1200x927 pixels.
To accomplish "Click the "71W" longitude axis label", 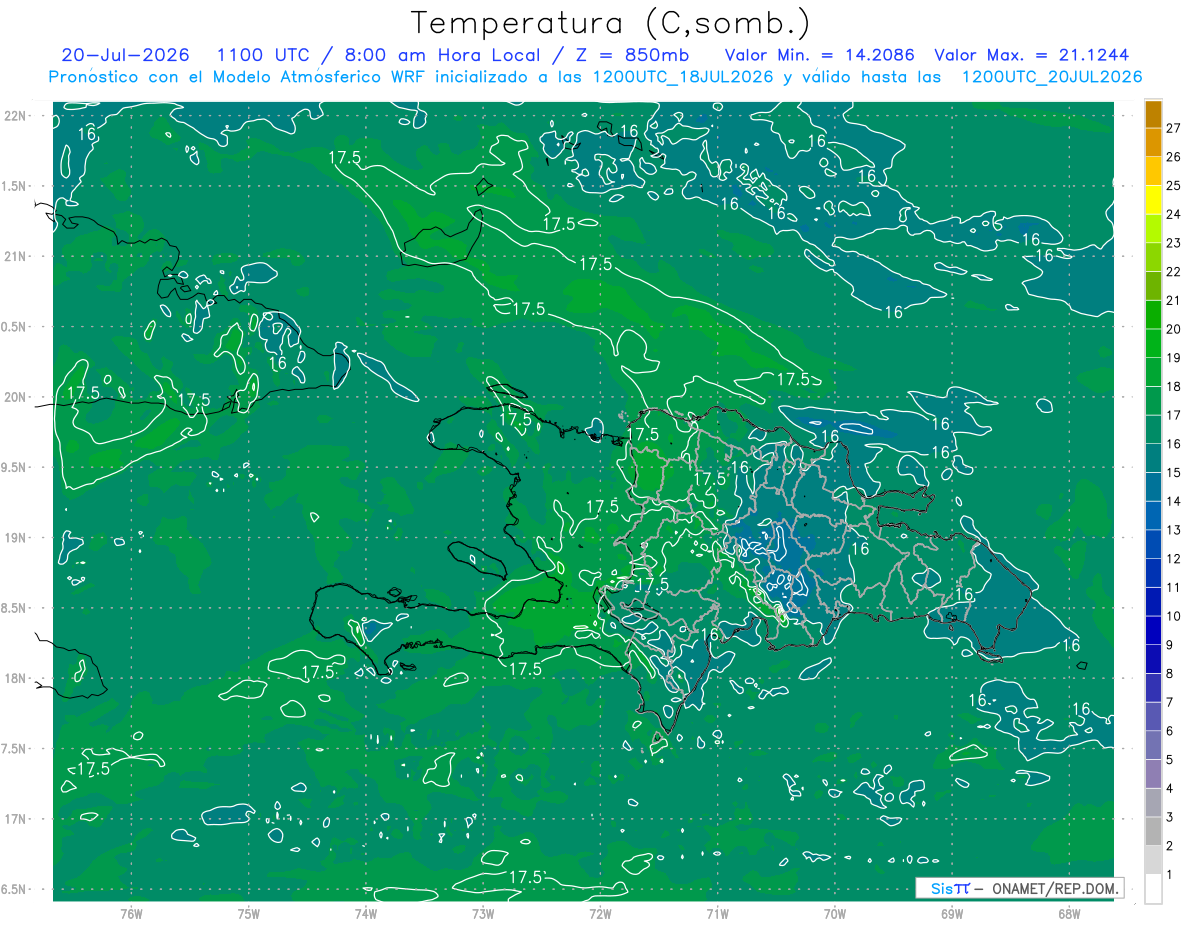I will pyautogui.click(x=717, y=913).
